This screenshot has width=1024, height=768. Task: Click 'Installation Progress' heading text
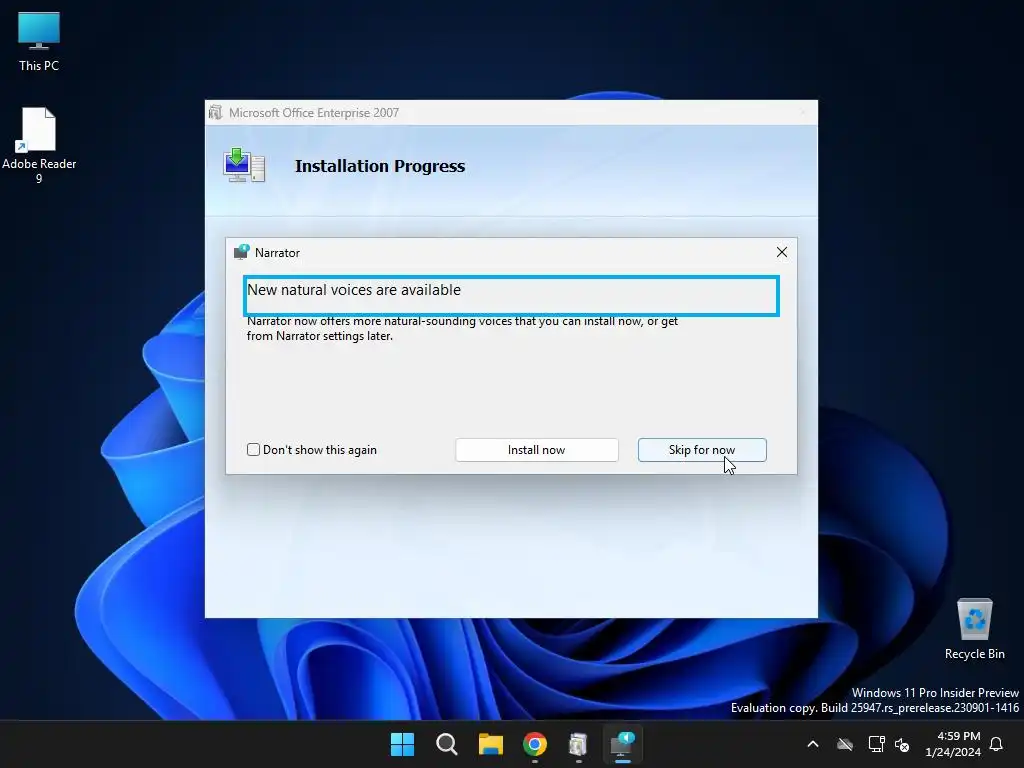point(380,166)
